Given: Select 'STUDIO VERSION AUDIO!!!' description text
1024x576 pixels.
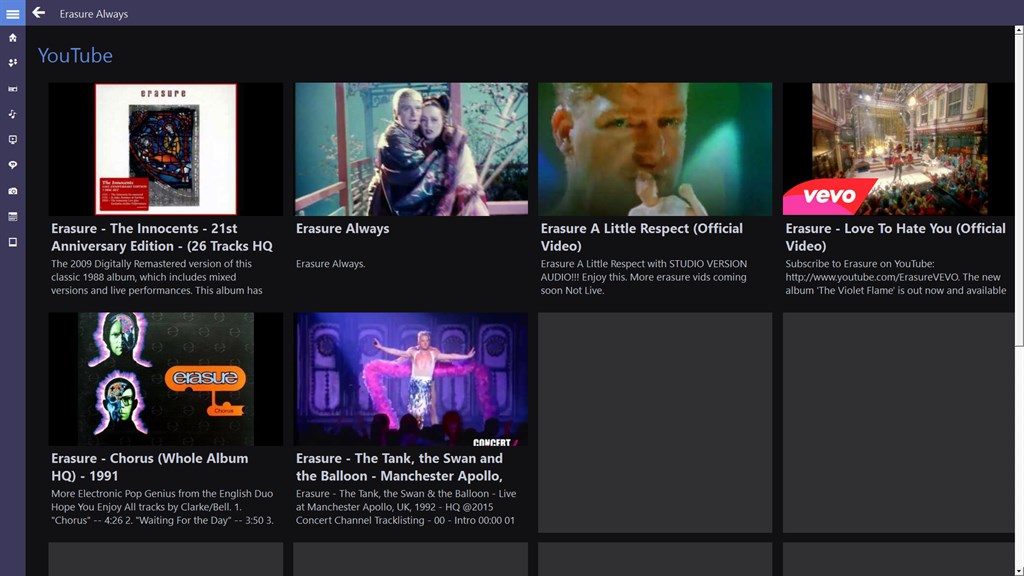Looking at the screenshot, I should [x=644, y=277].
